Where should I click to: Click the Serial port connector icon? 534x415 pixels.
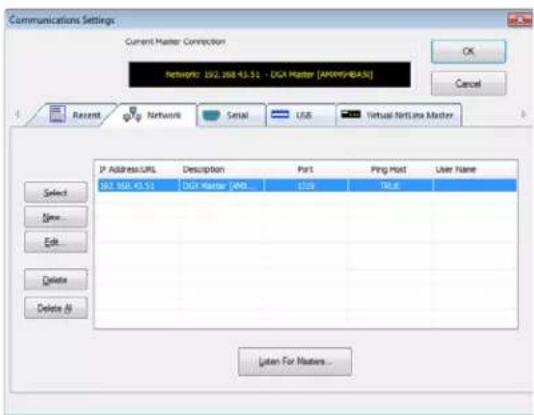[x=211, y=115]
